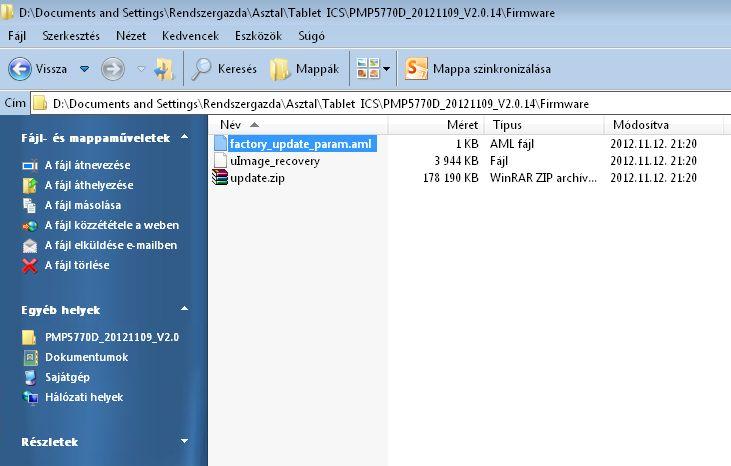Collapse the Egyéb helyek panel
The width and height of the screenshot is (731, 466).
185,309
